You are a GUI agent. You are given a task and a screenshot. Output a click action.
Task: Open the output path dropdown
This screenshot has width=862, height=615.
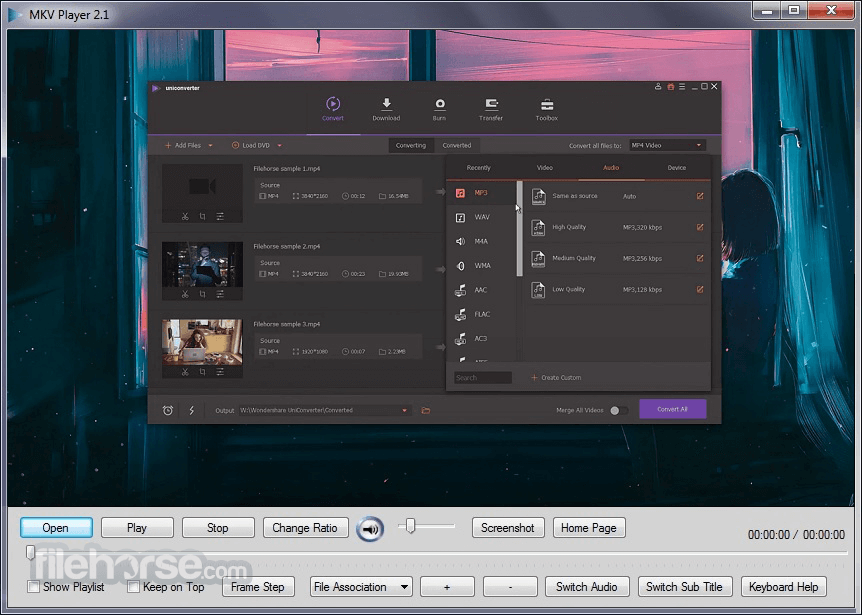click(x=405, y=410)
